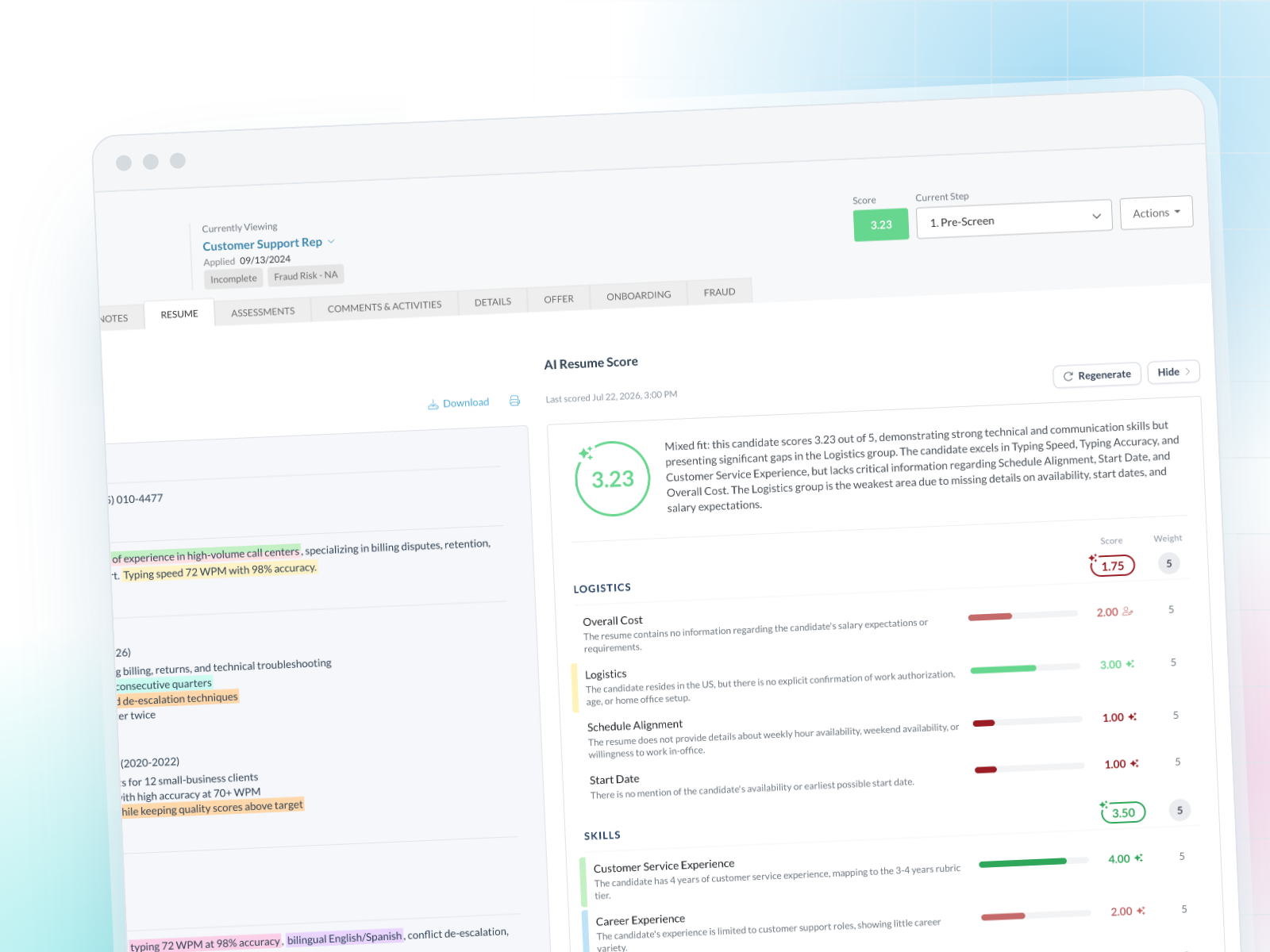This screenshot has width=1270, height=952.
Task: Select the Schedule Alignment criterion title
Action: pyautogui.click(x=635, y=725)
